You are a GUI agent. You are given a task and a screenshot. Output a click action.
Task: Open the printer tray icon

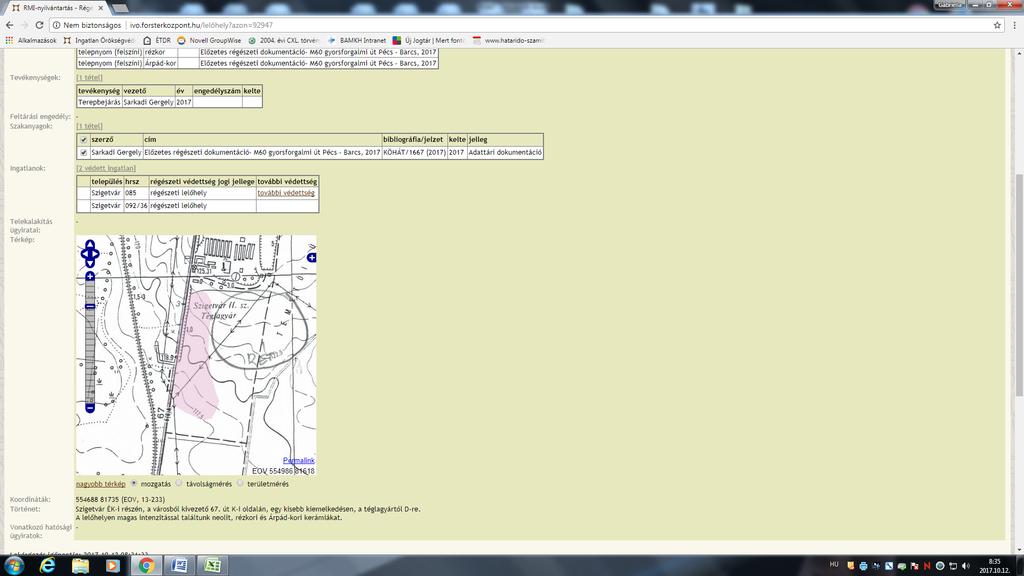pyautogui.click(x=863, y=566)
